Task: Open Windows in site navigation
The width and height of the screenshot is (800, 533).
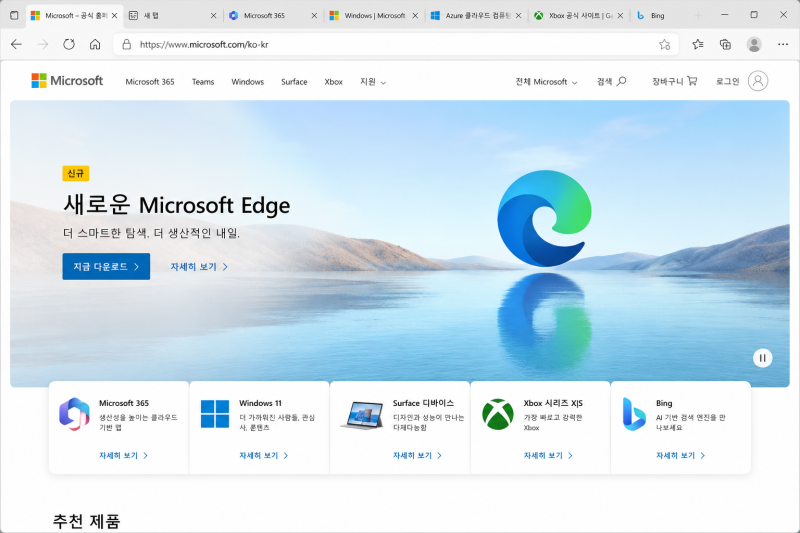Action: [x=247, y=82]
